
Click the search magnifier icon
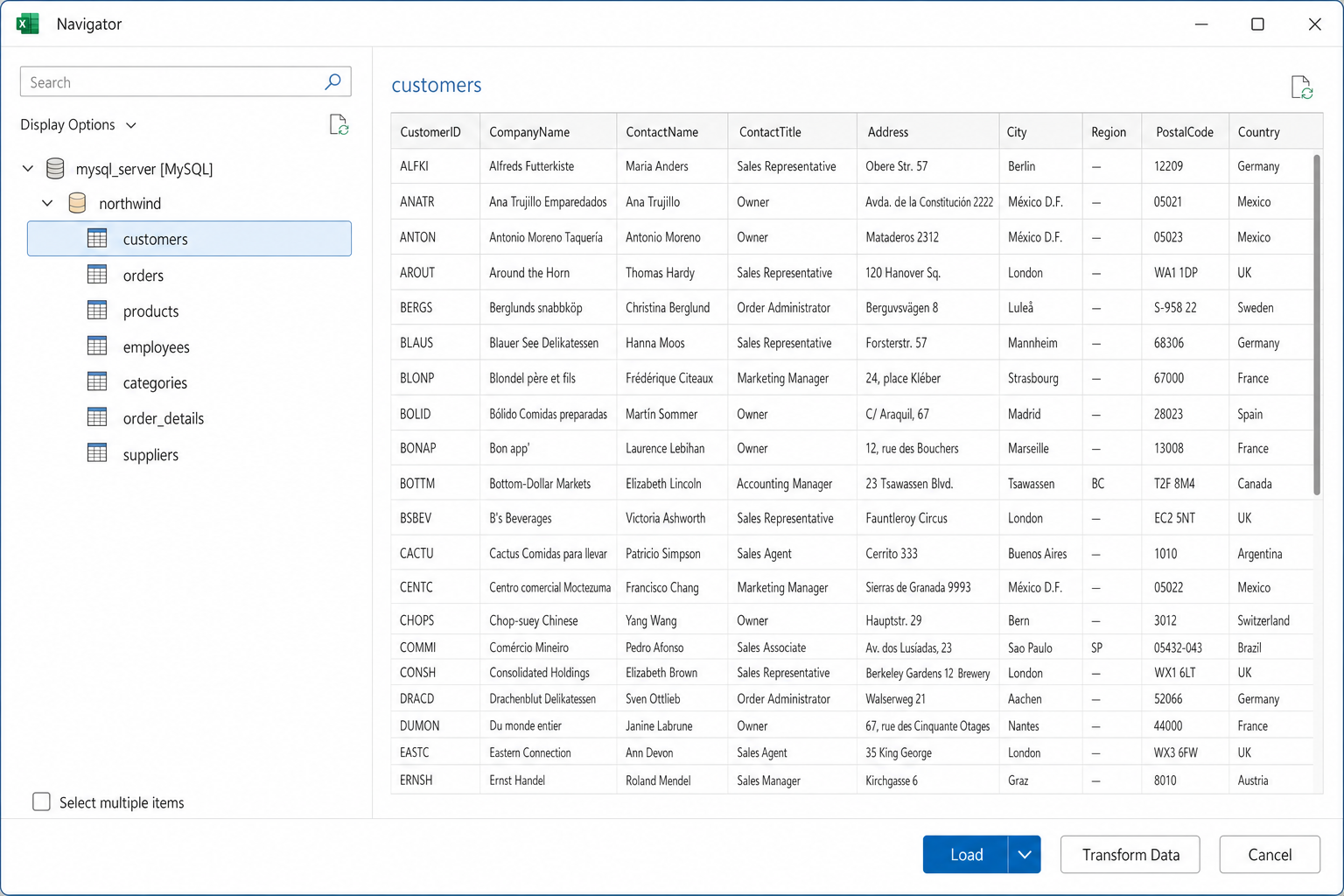coord(332,81)
